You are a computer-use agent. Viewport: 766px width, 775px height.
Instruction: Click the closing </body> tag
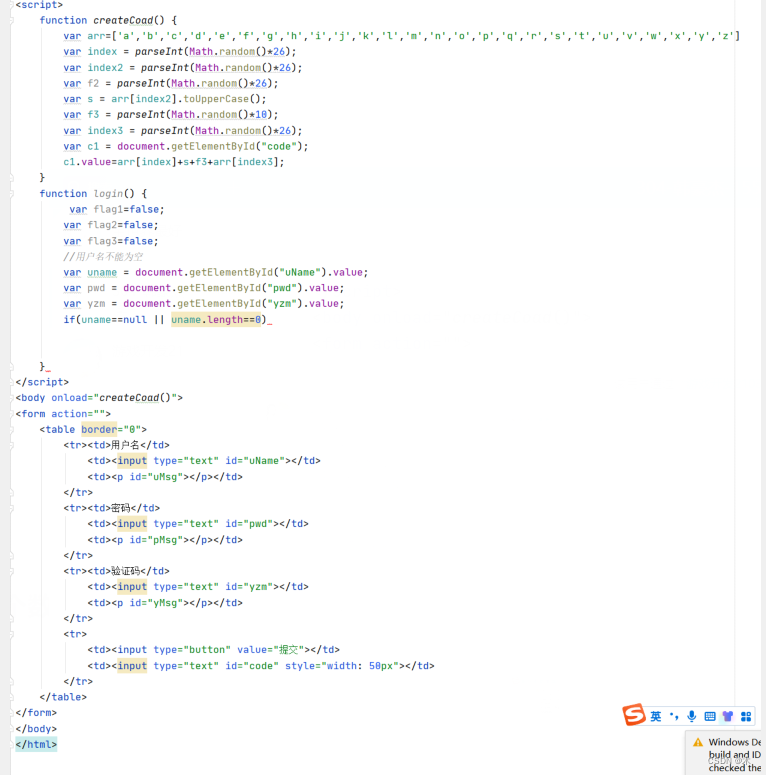(x=36, y=729)
